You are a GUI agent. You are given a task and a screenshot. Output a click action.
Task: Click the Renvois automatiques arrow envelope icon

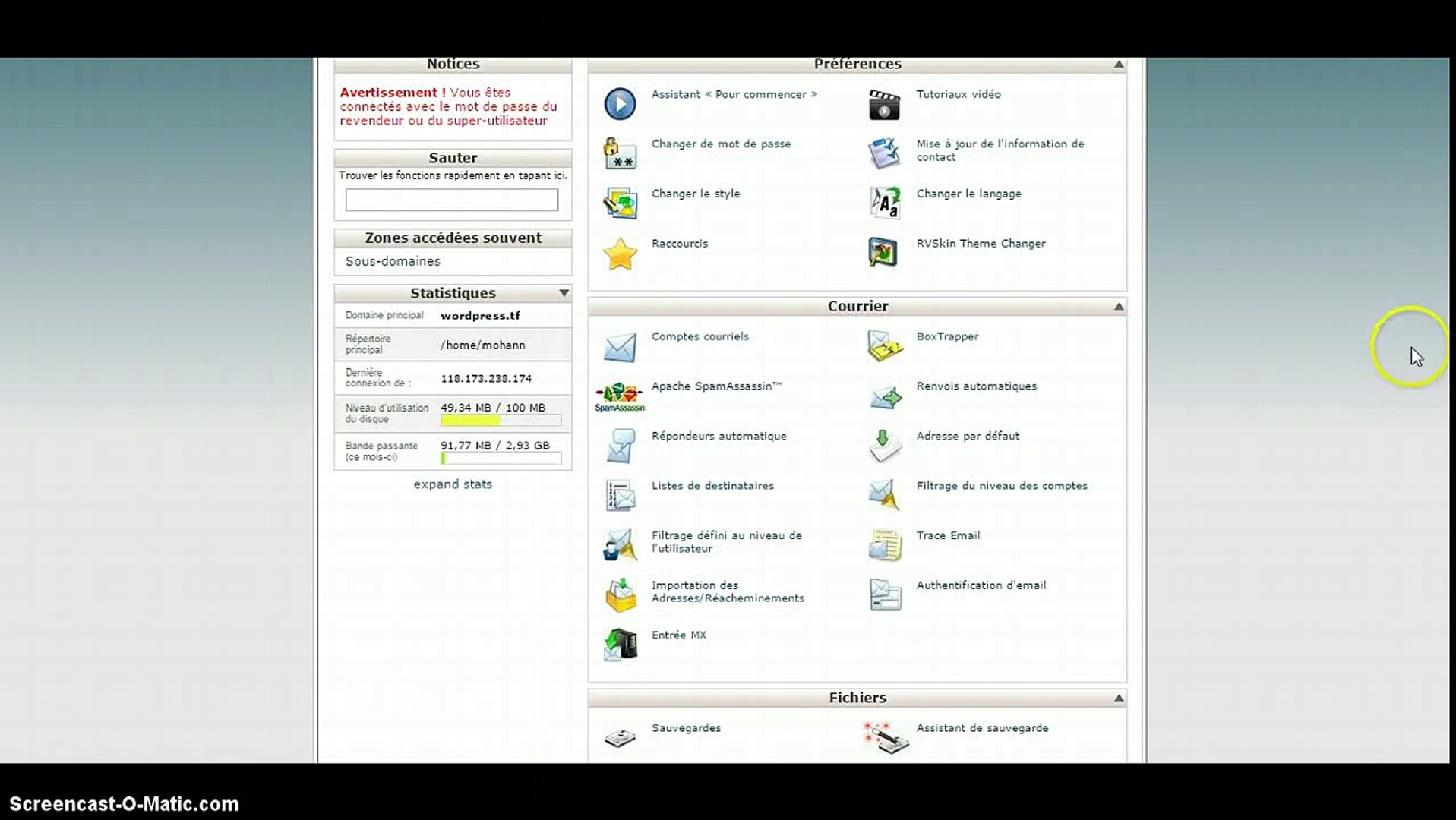click(884, 396)
